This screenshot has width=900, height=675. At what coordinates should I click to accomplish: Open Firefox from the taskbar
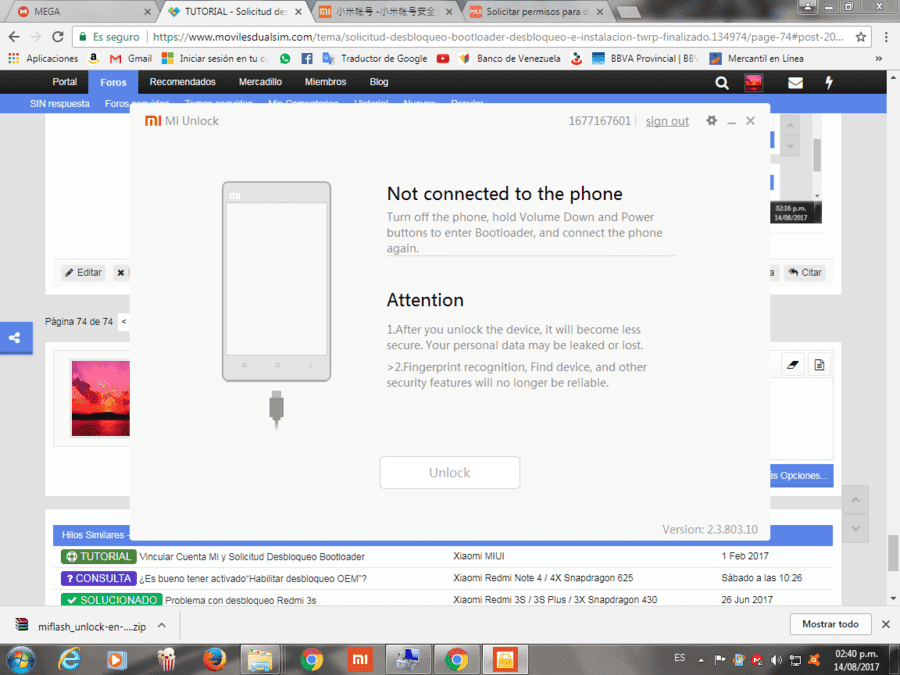(215, 660)
